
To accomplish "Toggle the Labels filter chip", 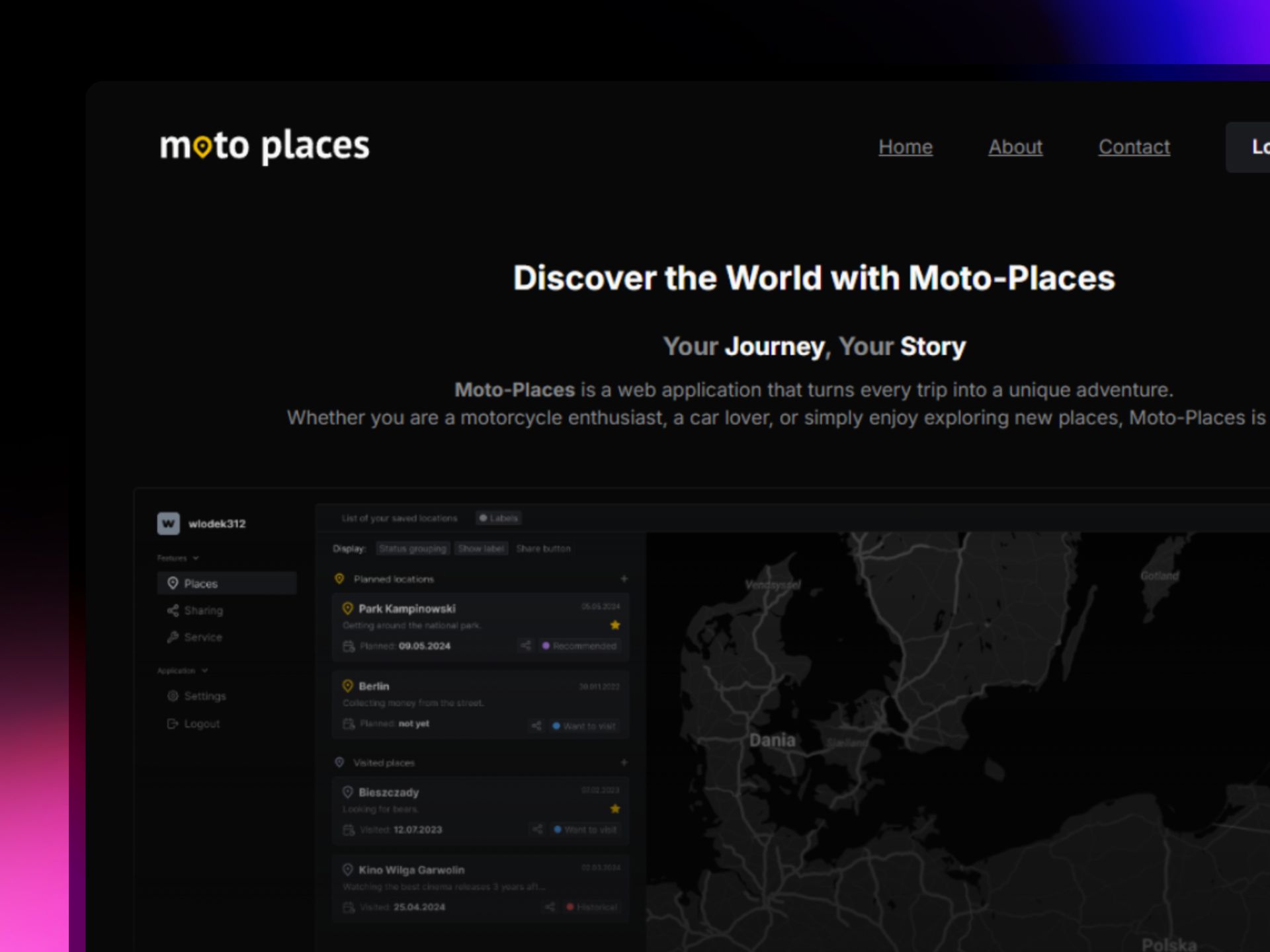I will pyautogui.click(x=499, y=518).
